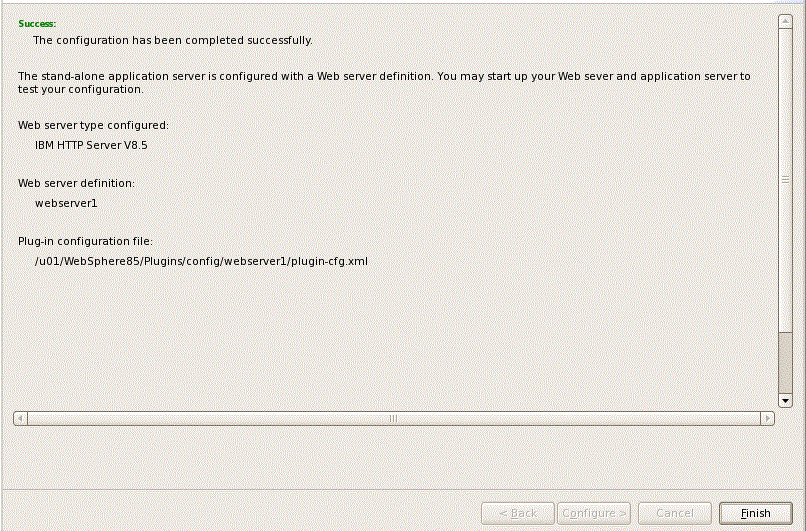Click the "IBM HTTP Server V8.5" text
The image size is (806, 531).
pyautogui.click(x=91, y=145)
